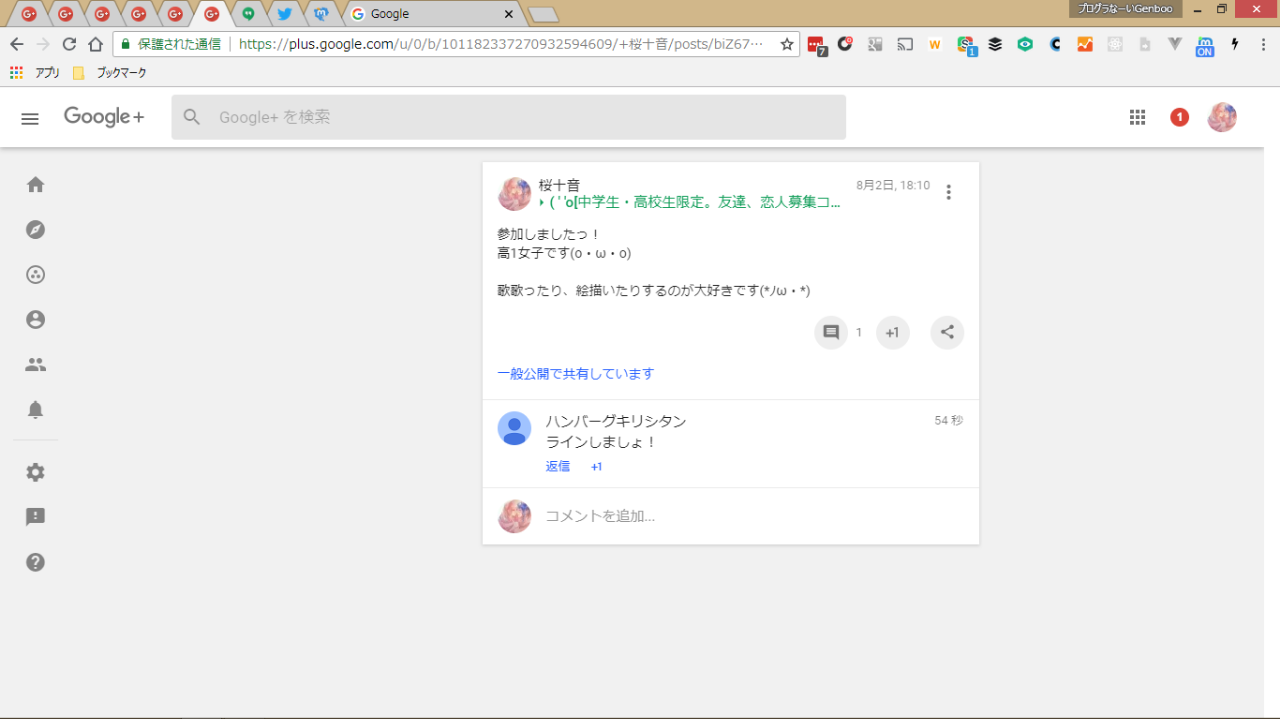Bookmark this page with the star icon

787,44
